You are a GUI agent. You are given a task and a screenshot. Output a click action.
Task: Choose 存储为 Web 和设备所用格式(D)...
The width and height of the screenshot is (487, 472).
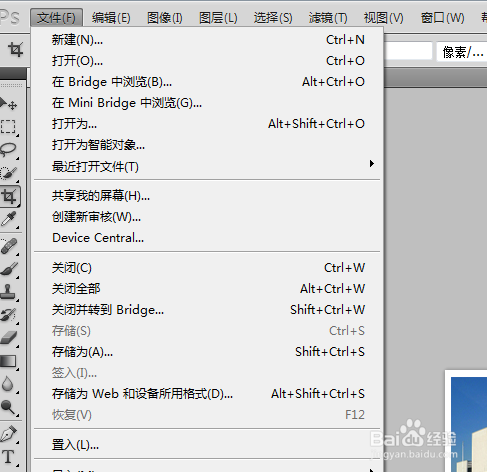pos(208,394)
